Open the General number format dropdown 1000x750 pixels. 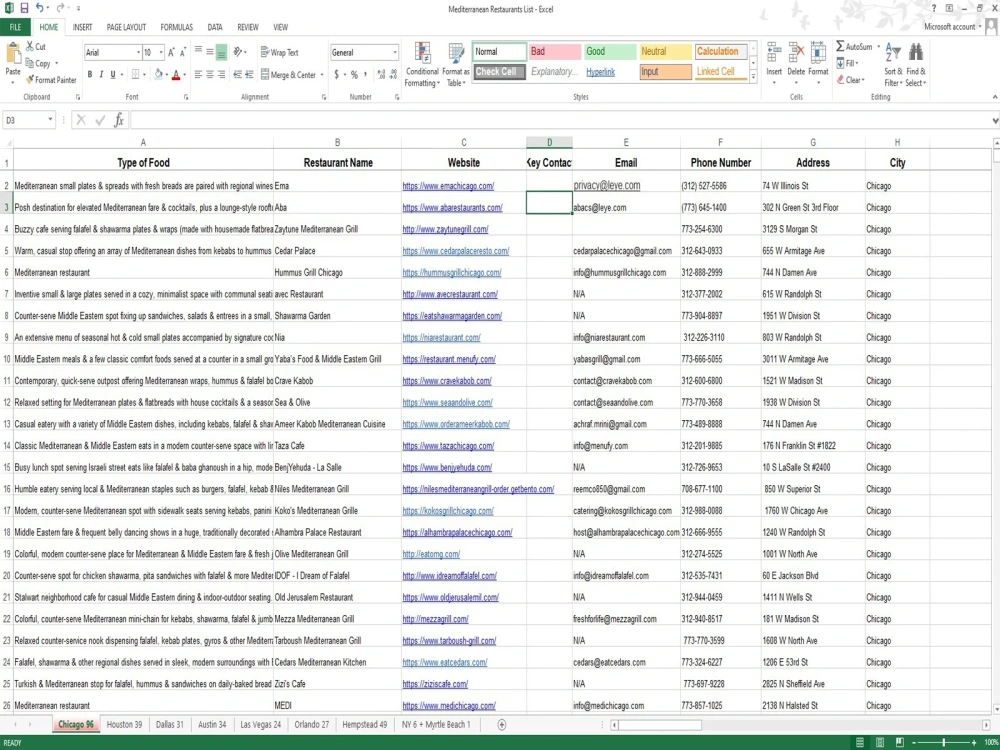click(x=395, y=52)
